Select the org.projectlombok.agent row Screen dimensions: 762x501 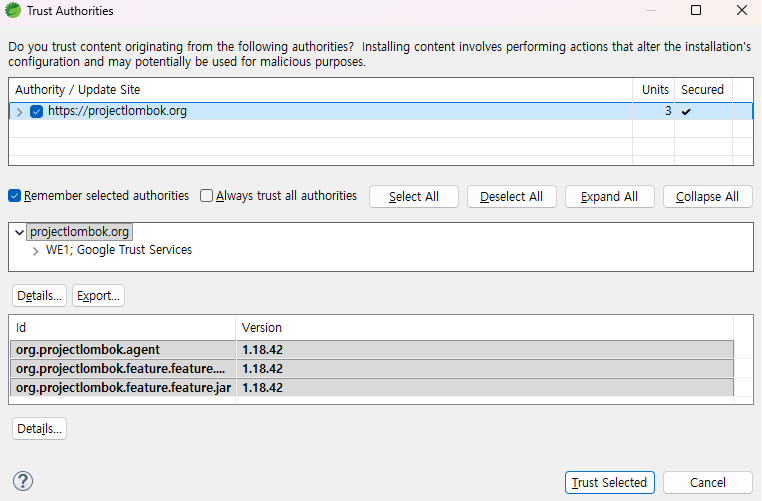pos(372,350)
